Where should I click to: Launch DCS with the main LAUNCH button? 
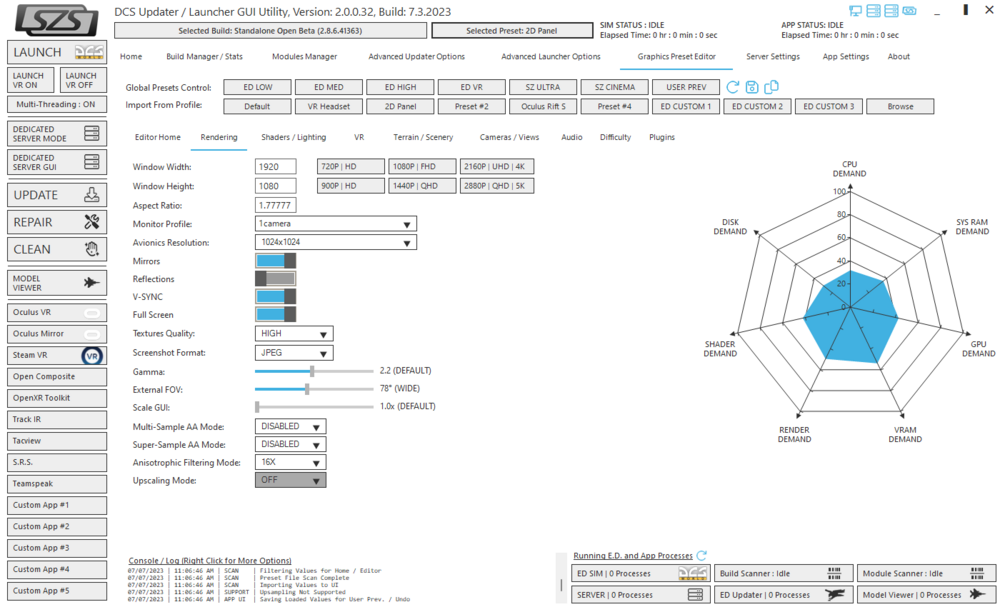pyautogui.click(x=57, y=52)
